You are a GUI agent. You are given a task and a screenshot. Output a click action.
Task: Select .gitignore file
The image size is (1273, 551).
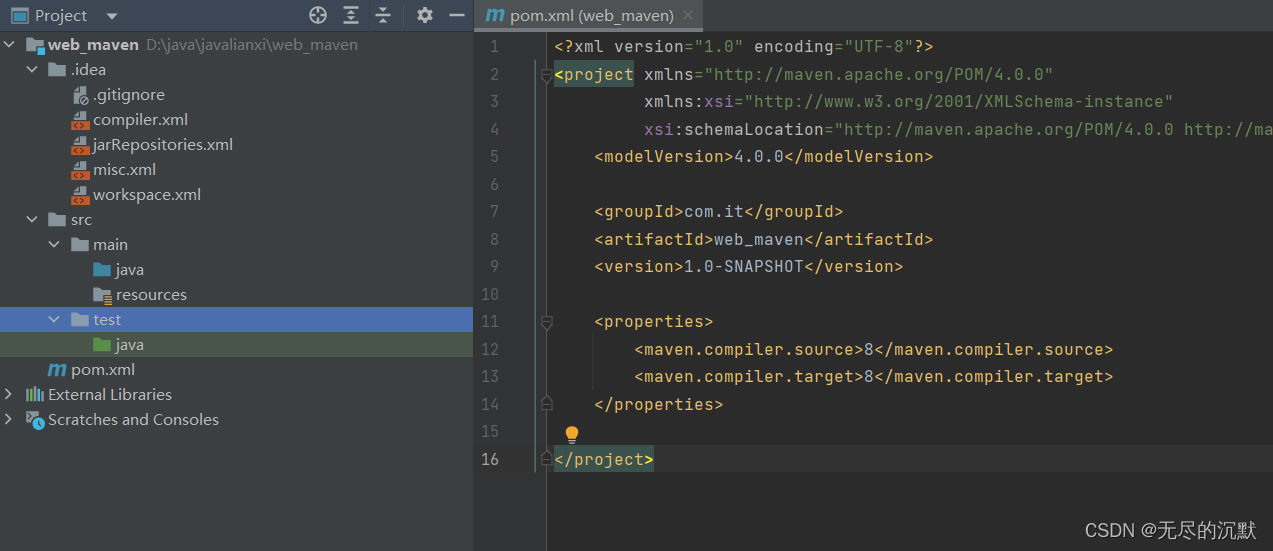pyautogui.click(x=129, y=95)
